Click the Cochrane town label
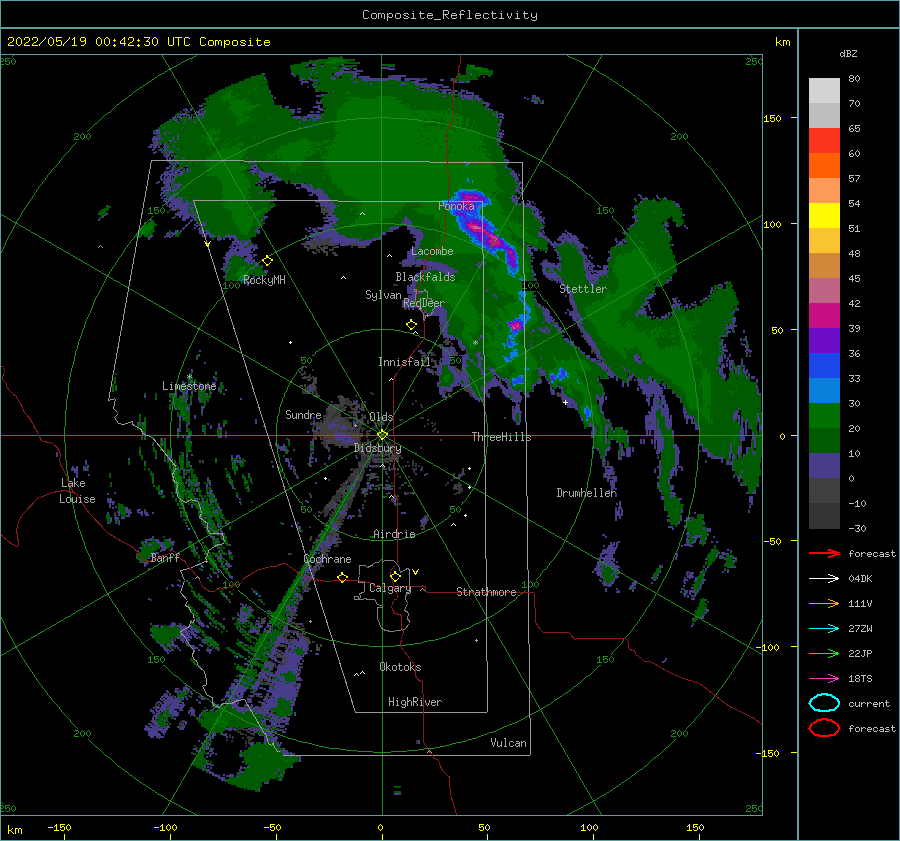900x841 pixels. (x=327, y=559)
